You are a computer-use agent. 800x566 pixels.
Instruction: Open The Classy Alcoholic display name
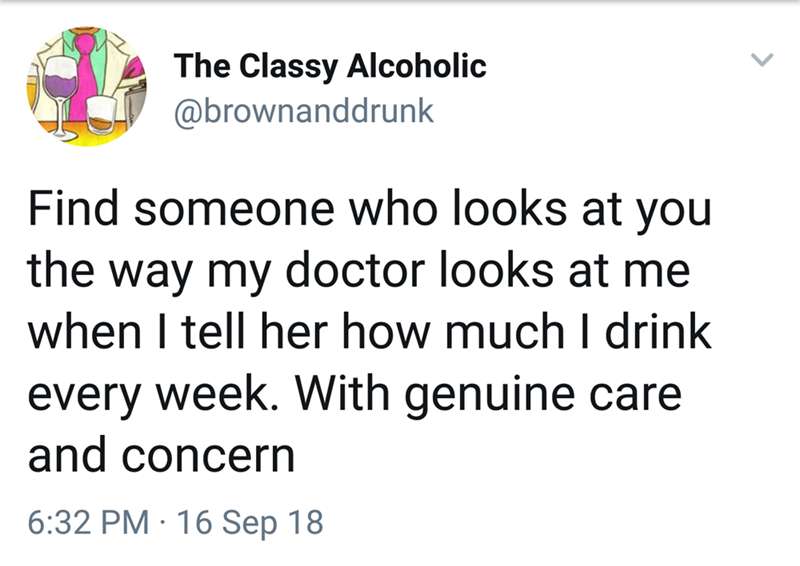pyautogui.click(x=330, y=66)
